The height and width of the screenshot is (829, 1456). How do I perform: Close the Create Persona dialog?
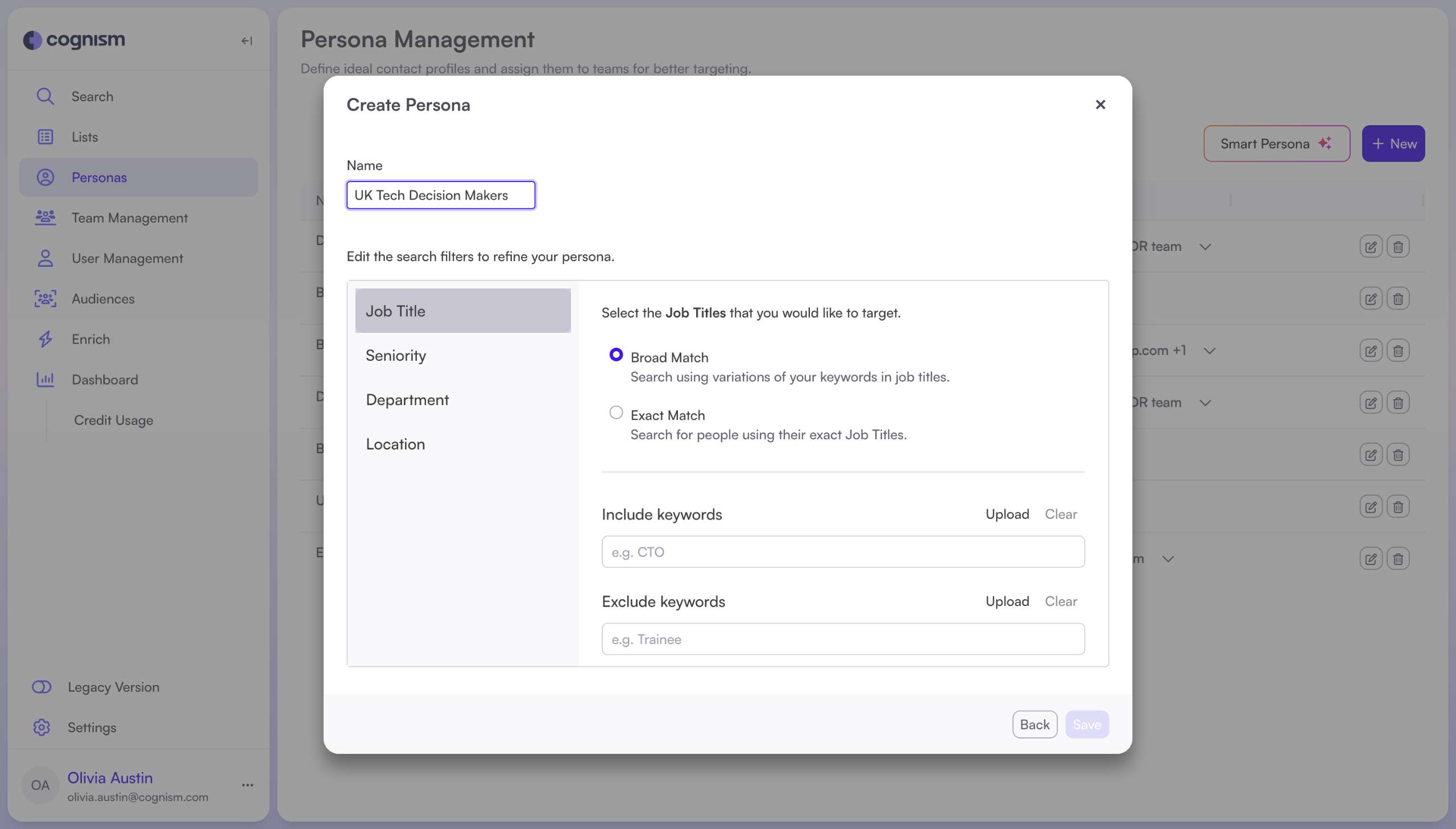[x=1100, y=104]
